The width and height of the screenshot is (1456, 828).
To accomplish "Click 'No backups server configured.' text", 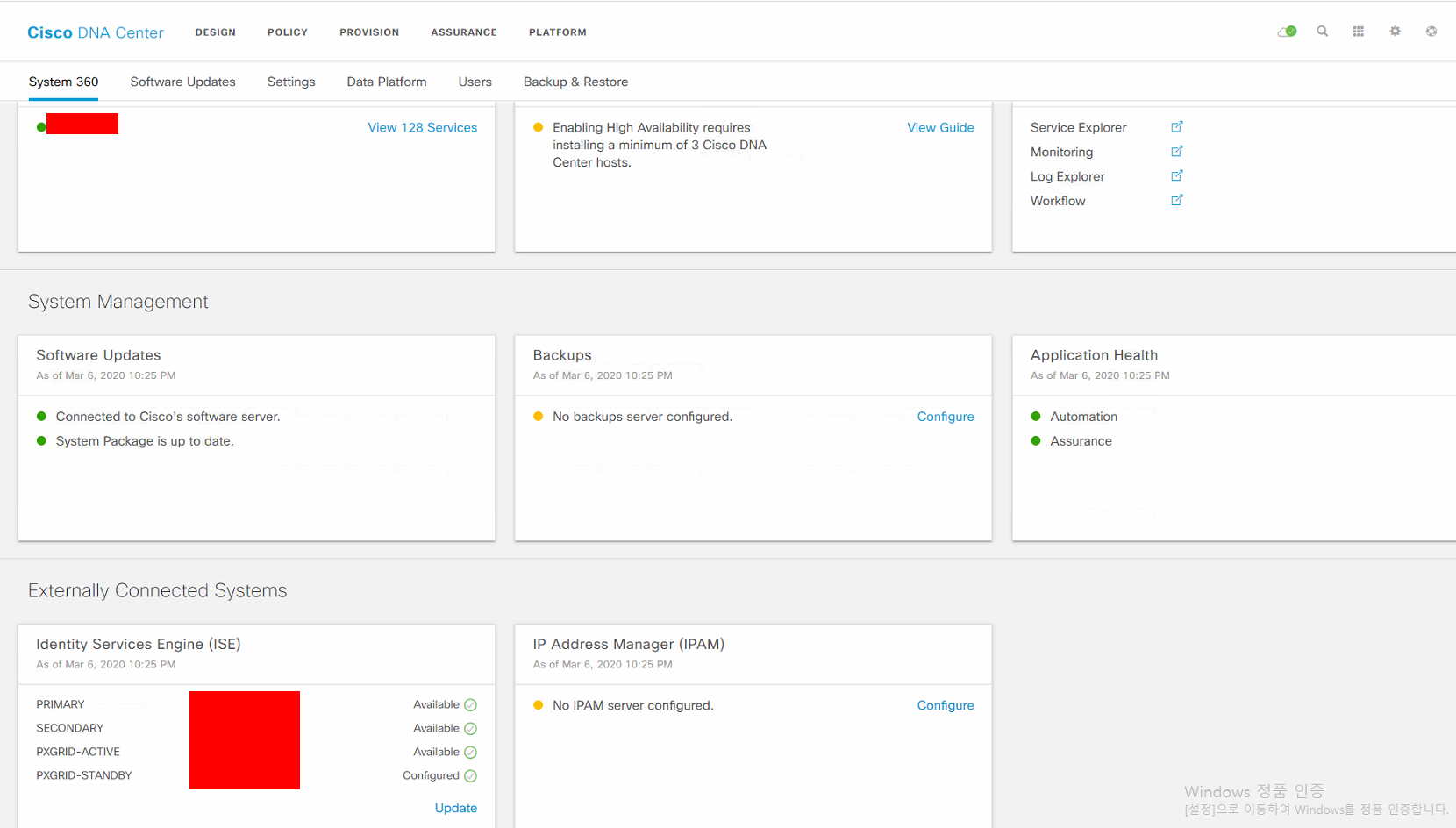I will click(x=643, y=417).
